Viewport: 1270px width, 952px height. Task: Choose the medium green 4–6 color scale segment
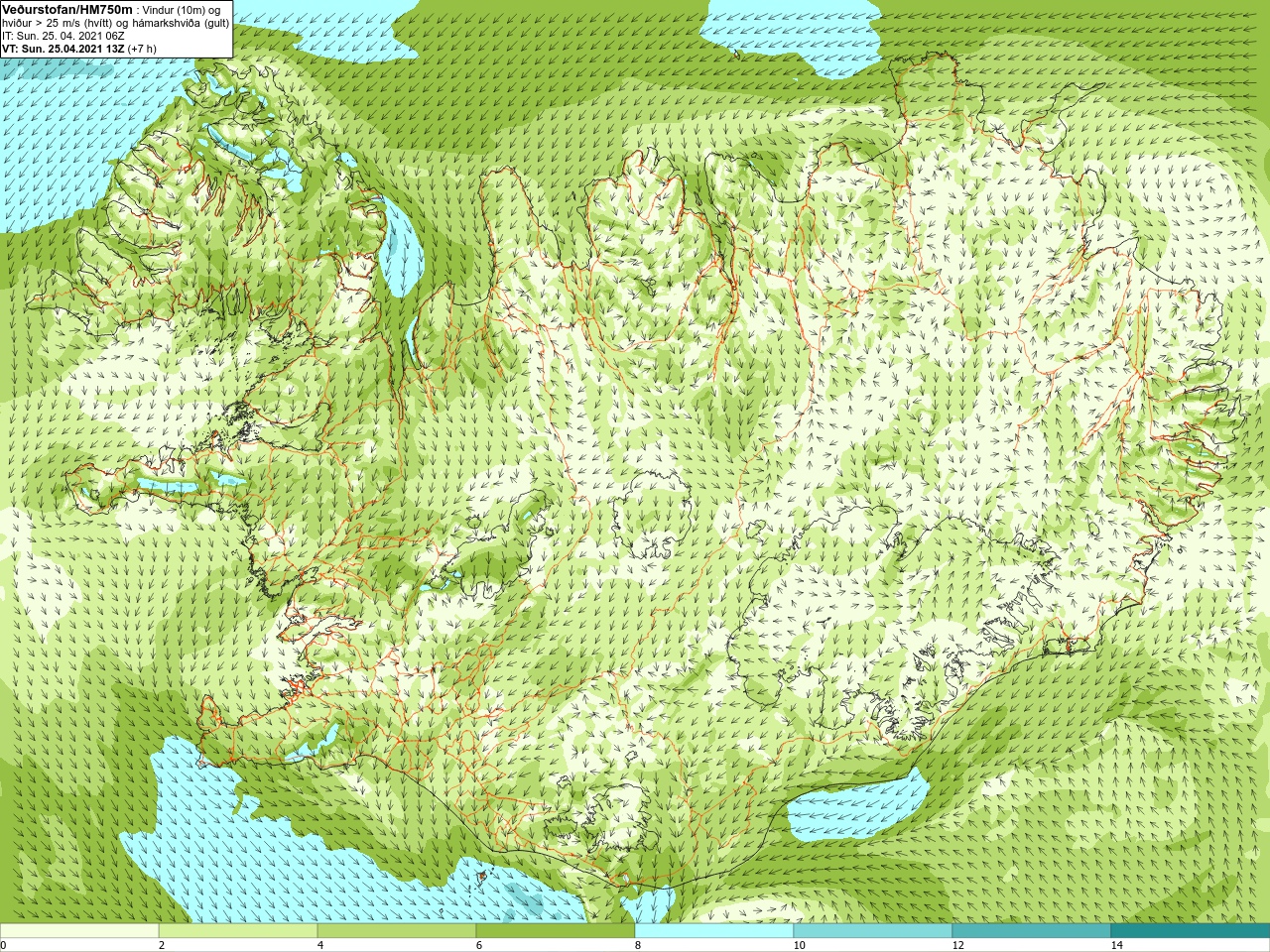click(x=397, y=931)
